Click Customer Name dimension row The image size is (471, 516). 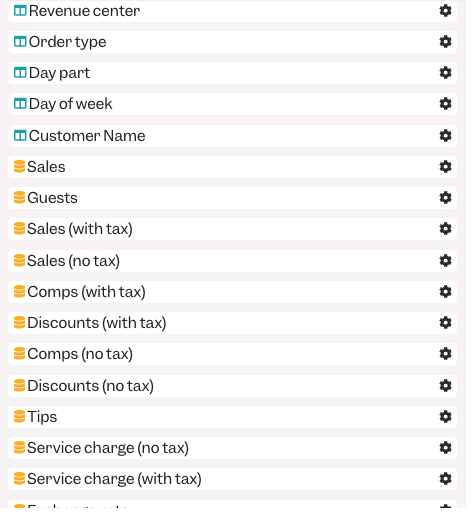point(232,136)
